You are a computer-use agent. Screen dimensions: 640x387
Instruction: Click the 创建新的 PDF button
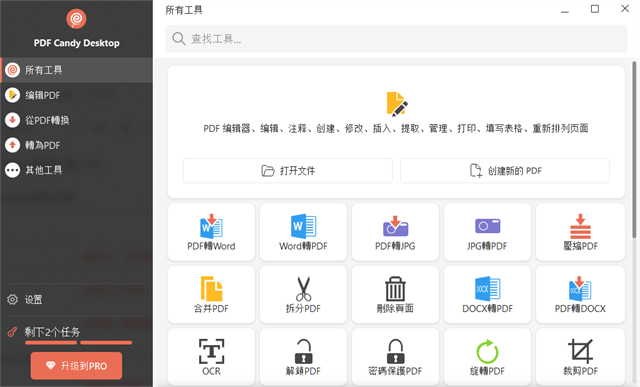tap(505, 171)
